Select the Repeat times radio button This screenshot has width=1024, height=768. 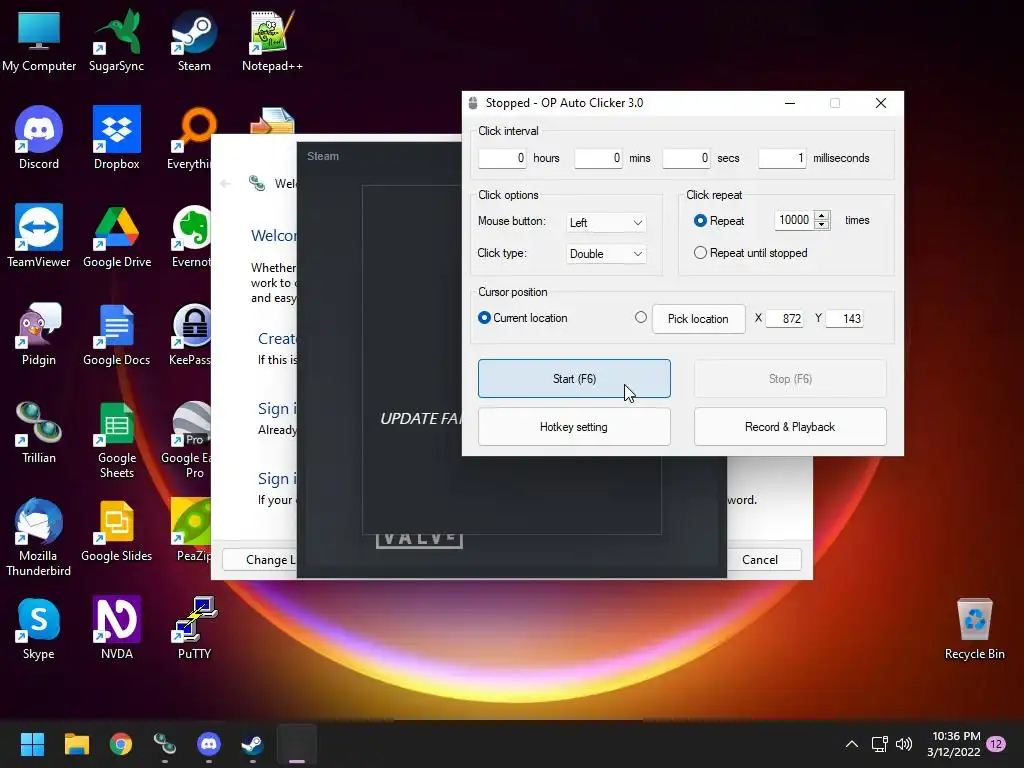click(x=700, y=221)
